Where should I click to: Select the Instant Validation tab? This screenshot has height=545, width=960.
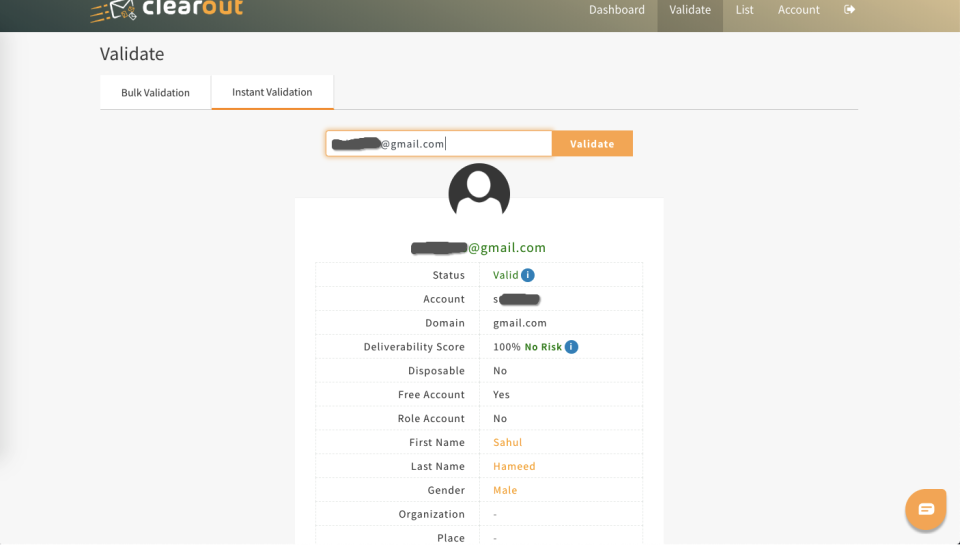point(272,92)
